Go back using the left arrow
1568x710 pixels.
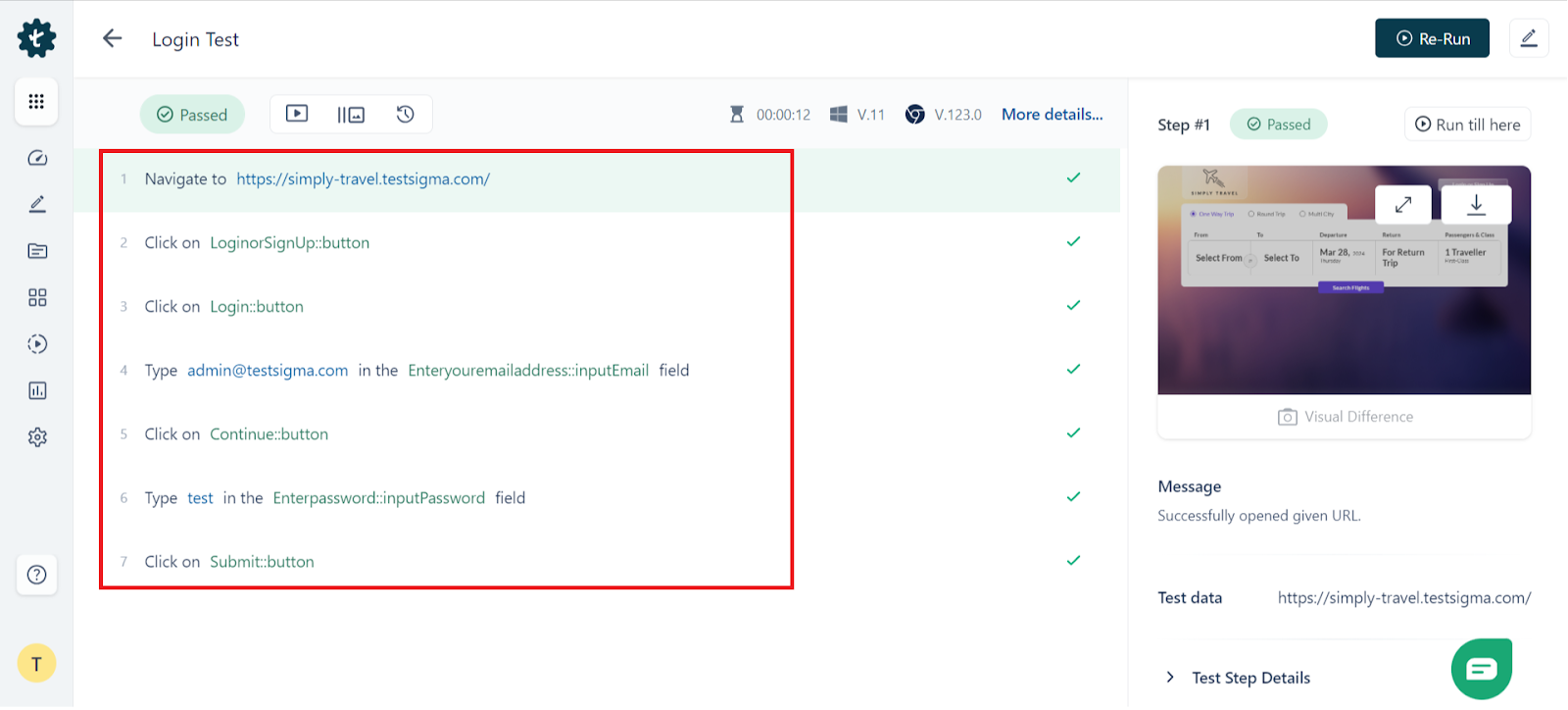113,38
